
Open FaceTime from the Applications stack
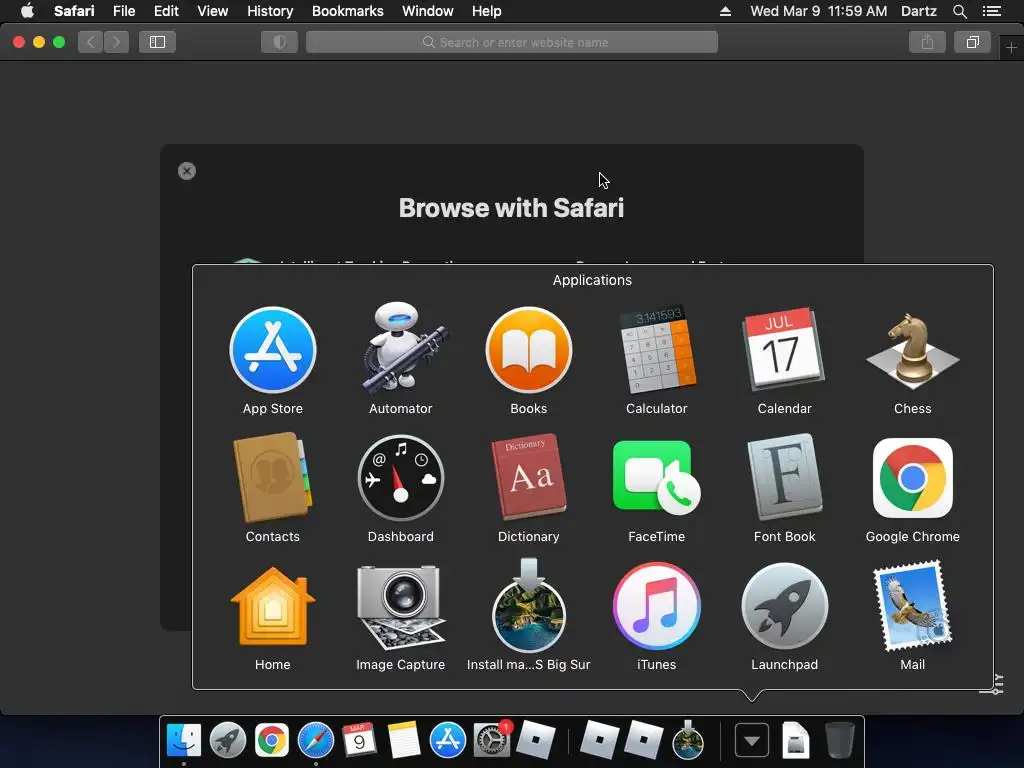[656, 477]
